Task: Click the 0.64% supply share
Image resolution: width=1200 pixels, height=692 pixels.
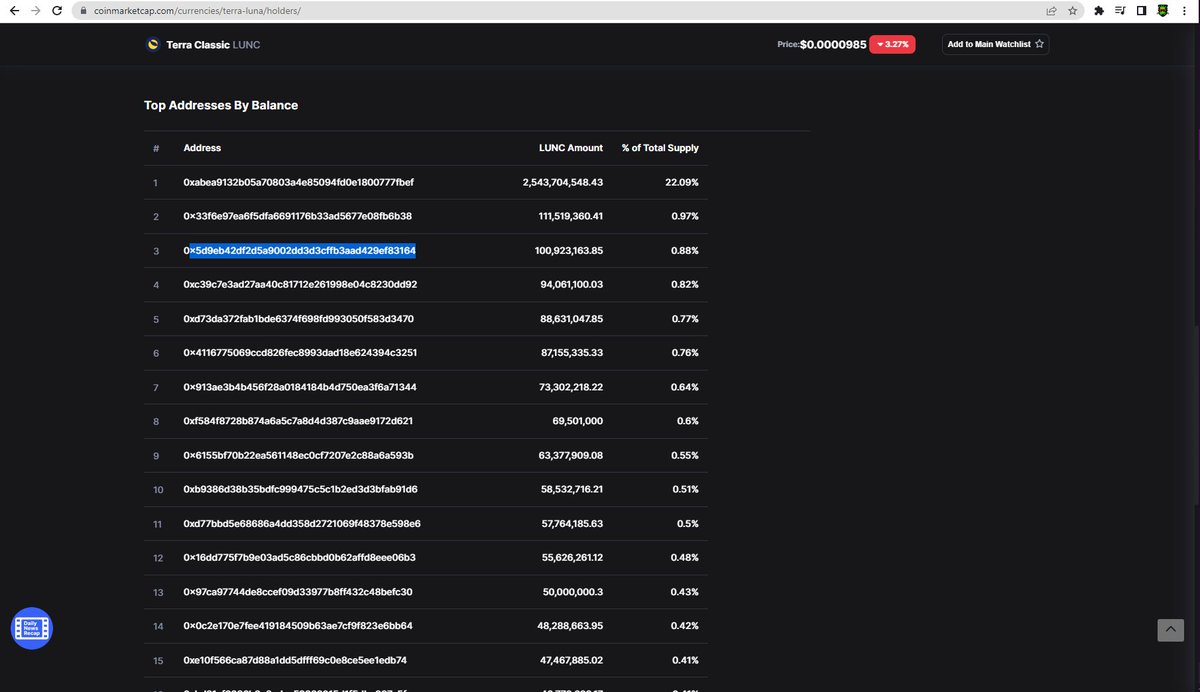Action: [x=685, y=387]
